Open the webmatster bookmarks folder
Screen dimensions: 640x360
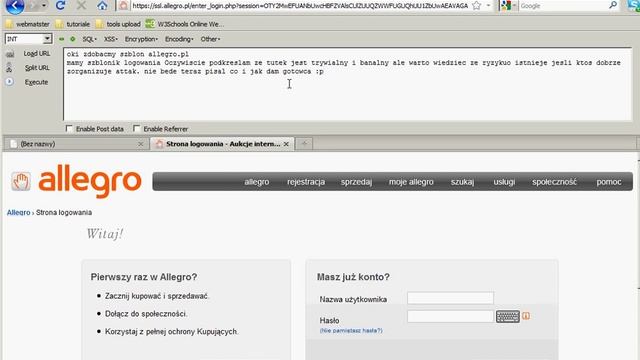pyautogui.click(x=28, y=24)
